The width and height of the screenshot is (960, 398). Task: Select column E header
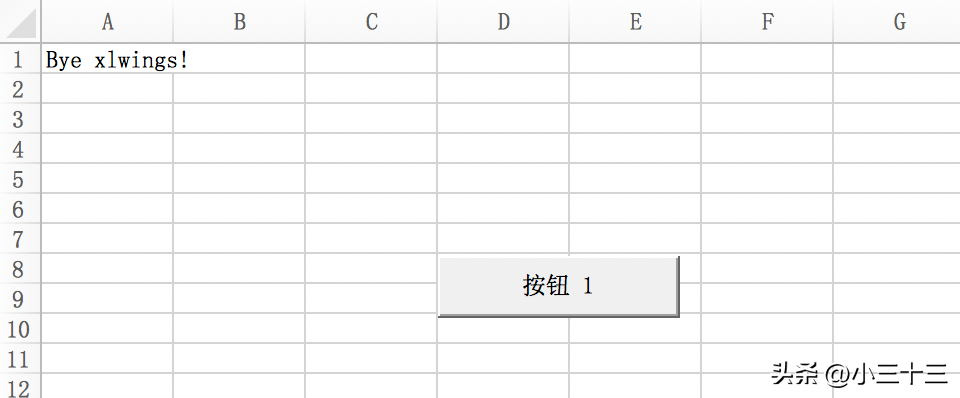click(x=635, y=21)
